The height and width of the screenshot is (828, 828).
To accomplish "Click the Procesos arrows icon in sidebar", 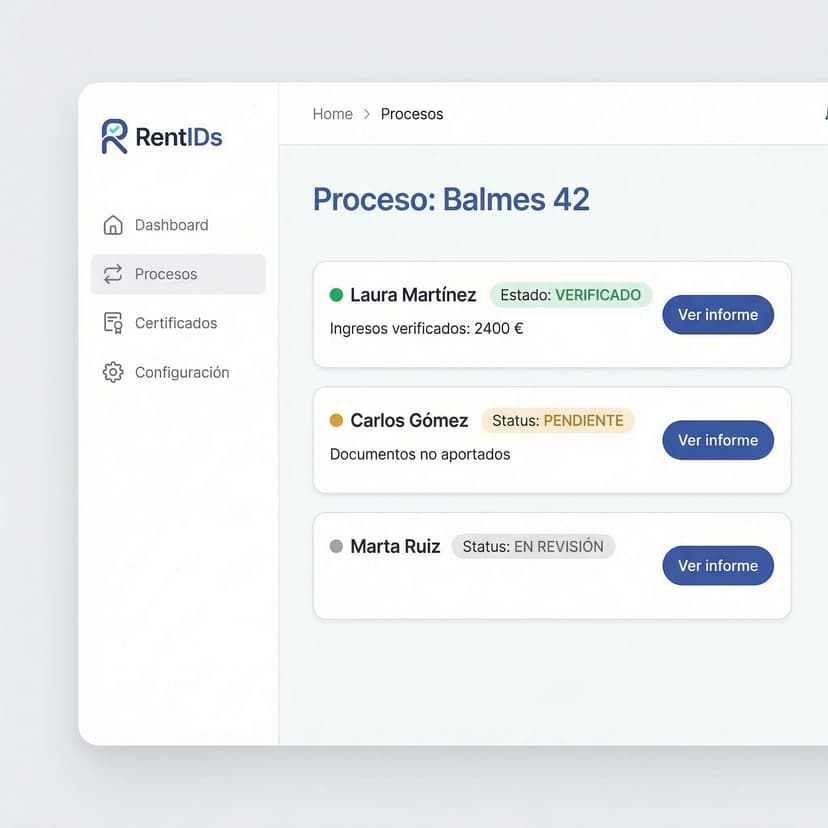I will pyautogui.click(x=113, y=274).
